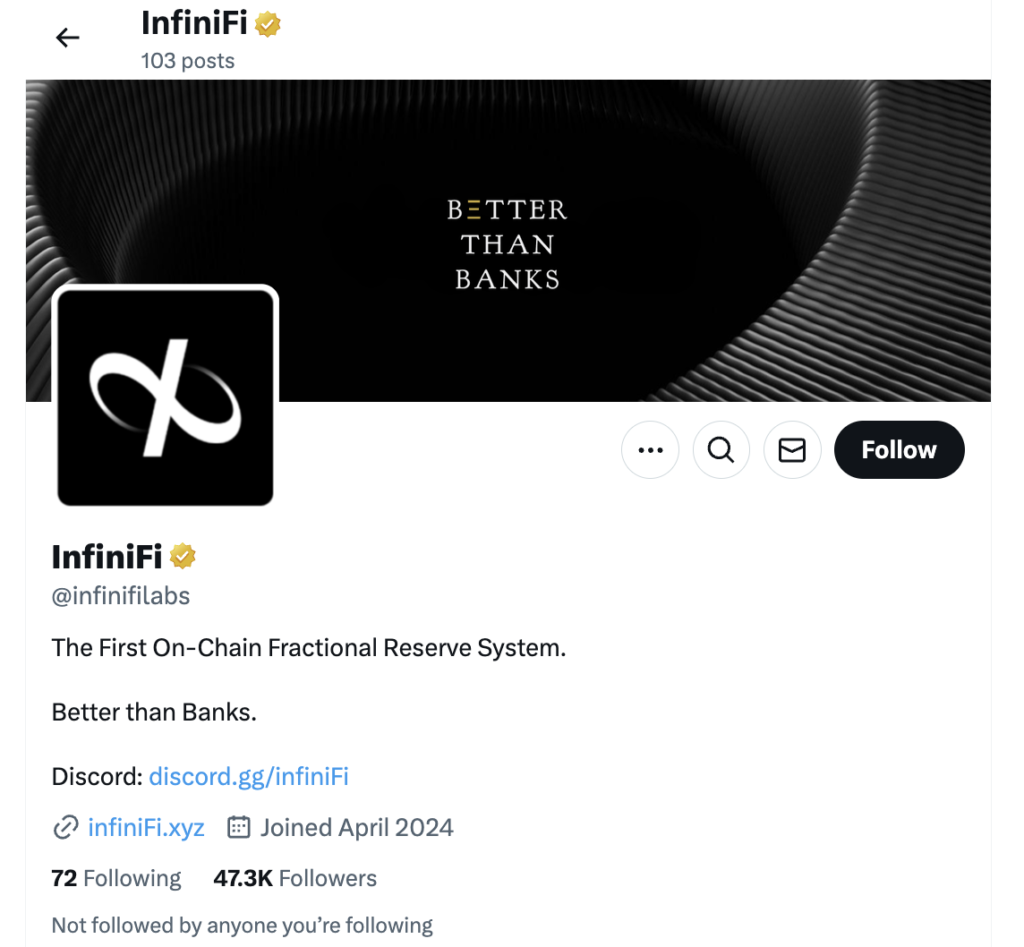The width and height of the screenshot is (1024, 947).
Task: Click the calendar icon beside Joined April 2024
Action: click(238, 827)
